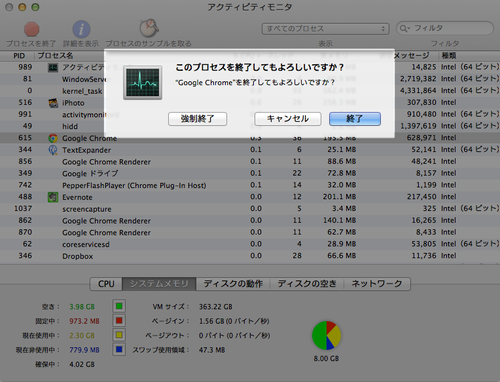Screen dimensions: 500x382
Task: Select the TextExpander app icon
Action: pyautogui.click(x=53, y=150)
